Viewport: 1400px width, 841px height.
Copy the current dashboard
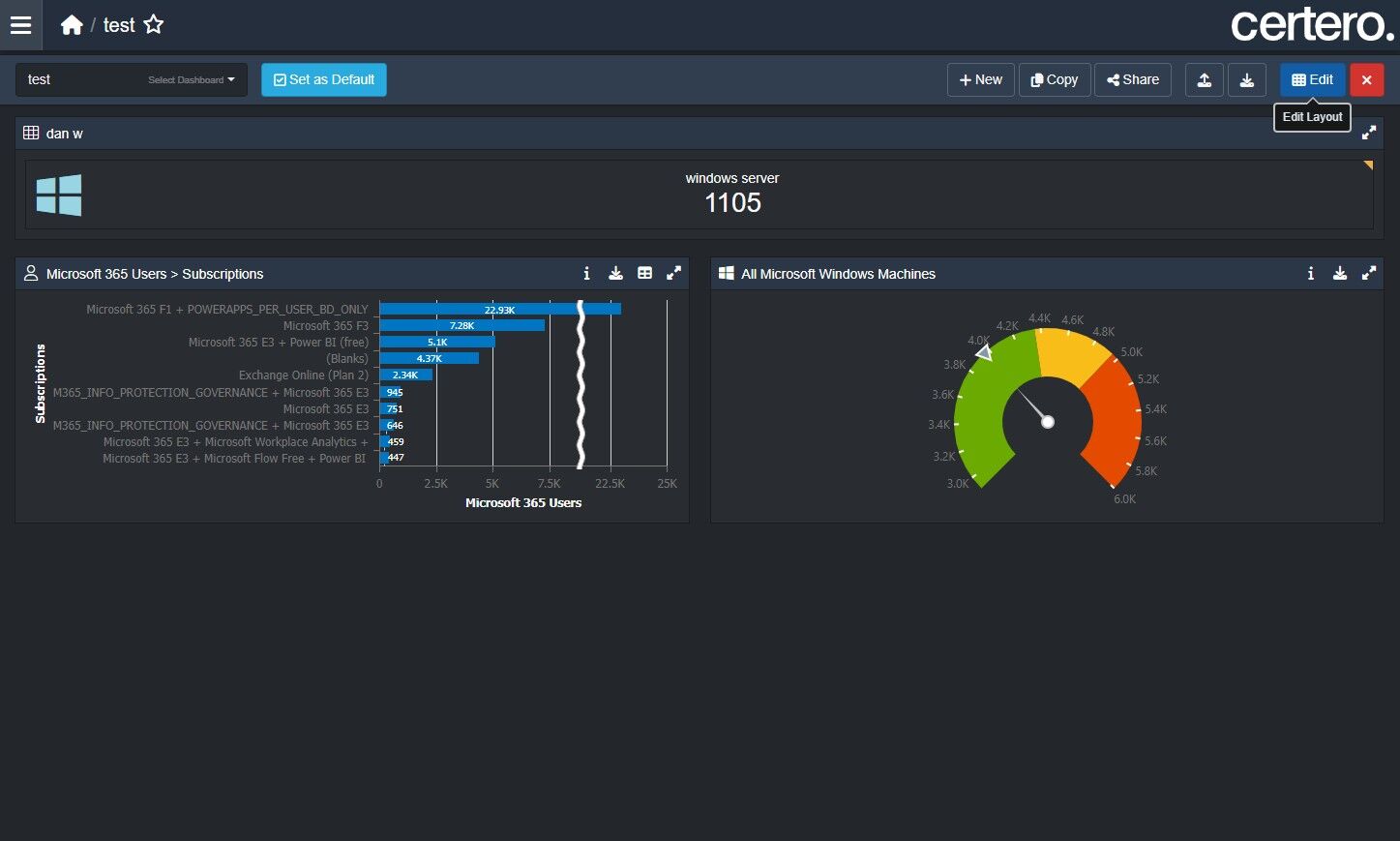point(1055,79)
